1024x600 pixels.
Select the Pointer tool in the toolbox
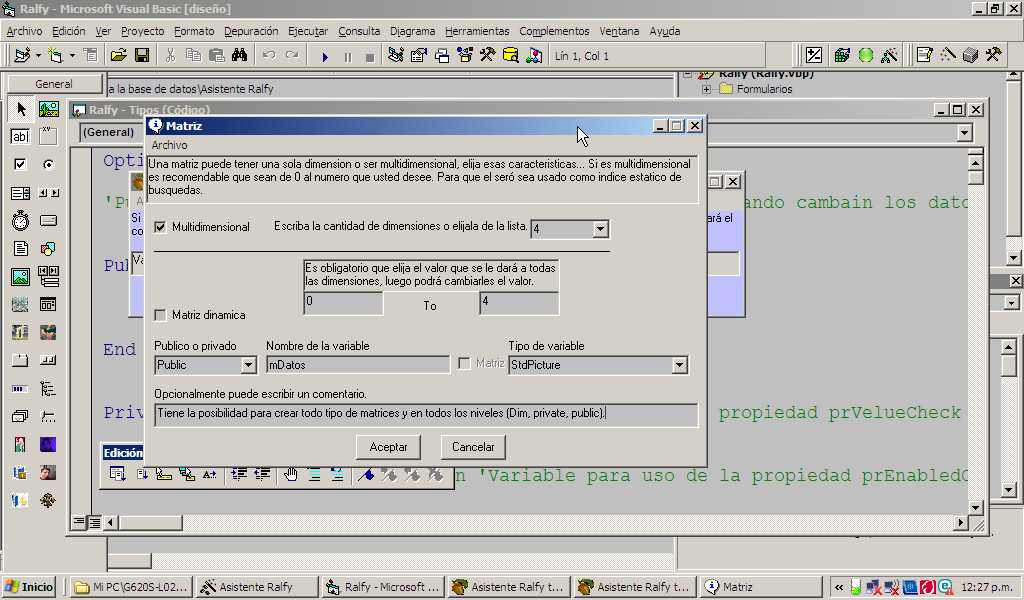click(20, 109)
